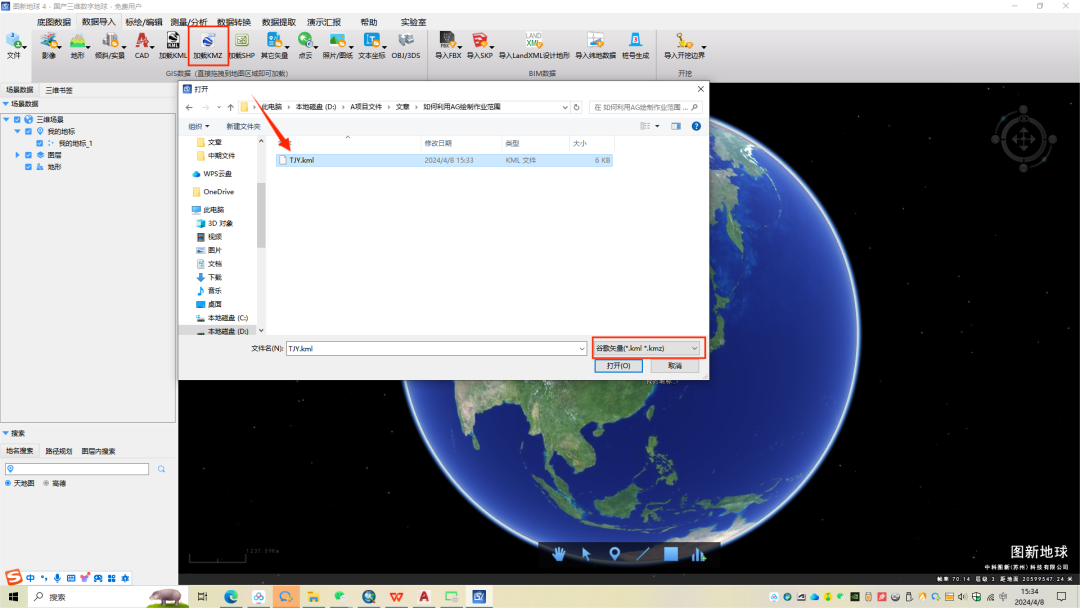Image resolution: width=1080 pixels, height=608 pixels.
Task: Click the 桩号生成 icon
Action: tap(635, 45)
